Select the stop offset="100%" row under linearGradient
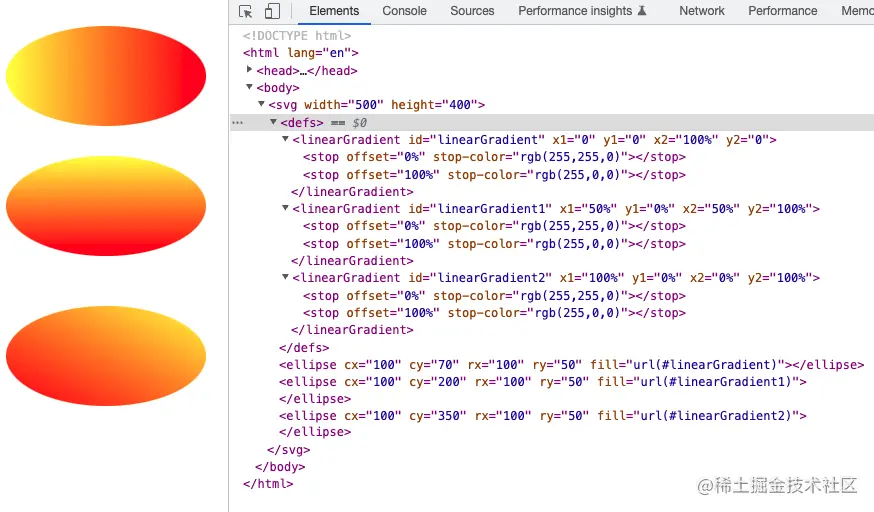874x512 pixels. pos(494,175)
